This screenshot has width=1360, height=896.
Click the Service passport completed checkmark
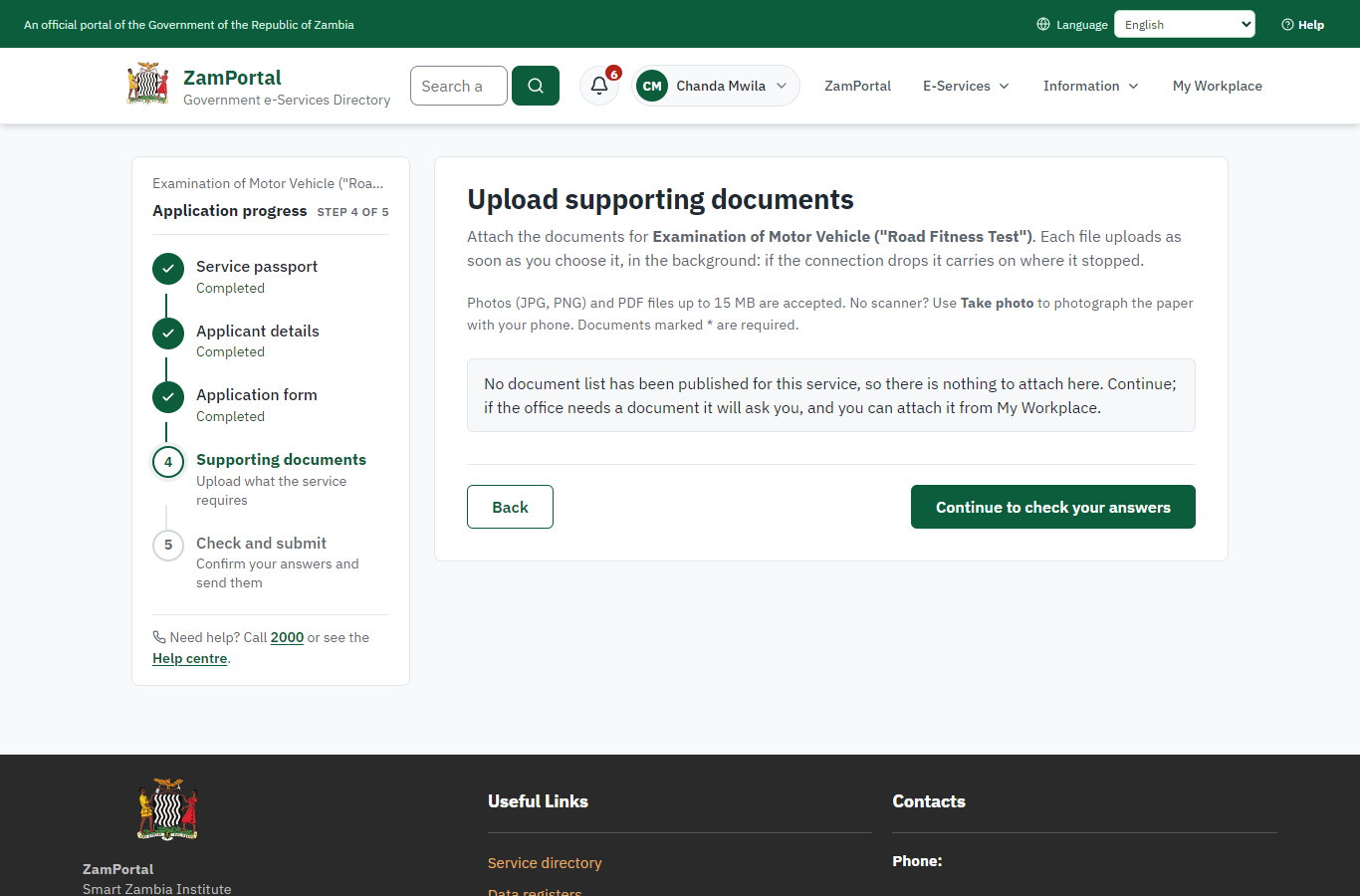coord(168,269)
